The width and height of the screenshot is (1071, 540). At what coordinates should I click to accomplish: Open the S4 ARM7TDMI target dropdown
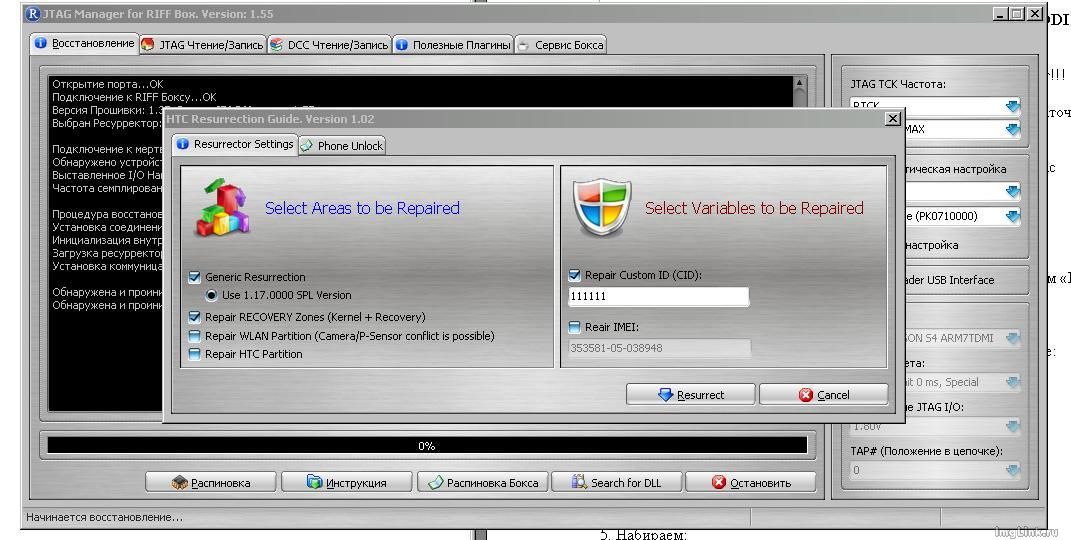[1012, 338]
